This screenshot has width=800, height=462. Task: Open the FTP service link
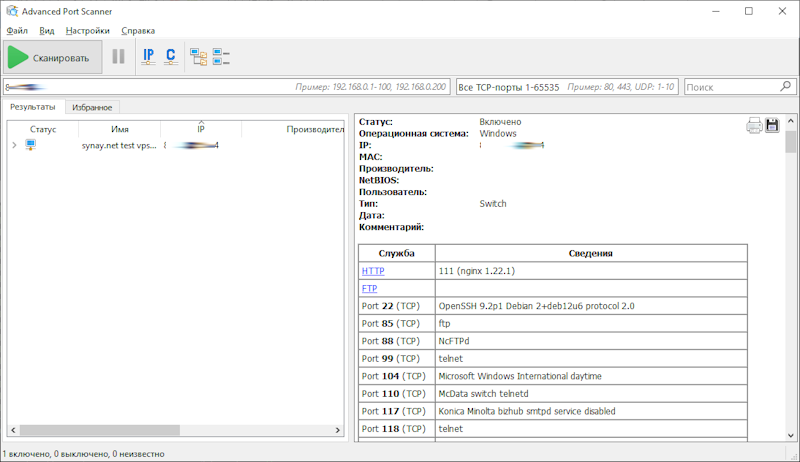[x=369, y=288]
